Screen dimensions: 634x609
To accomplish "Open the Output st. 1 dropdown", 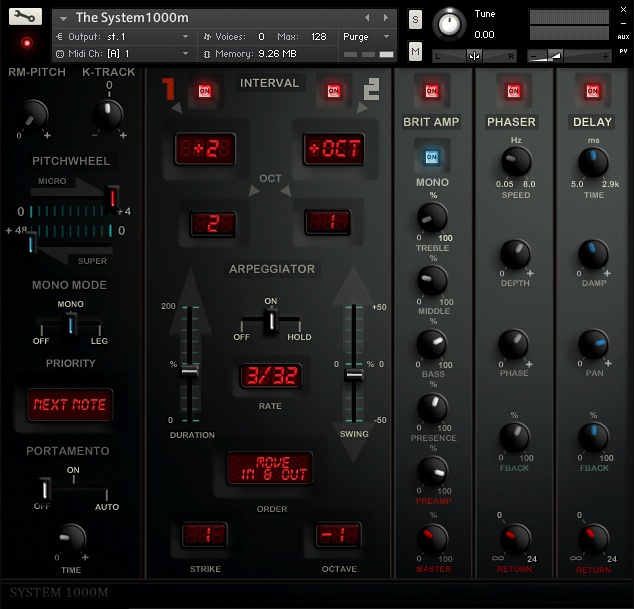I will coord(123,37).
